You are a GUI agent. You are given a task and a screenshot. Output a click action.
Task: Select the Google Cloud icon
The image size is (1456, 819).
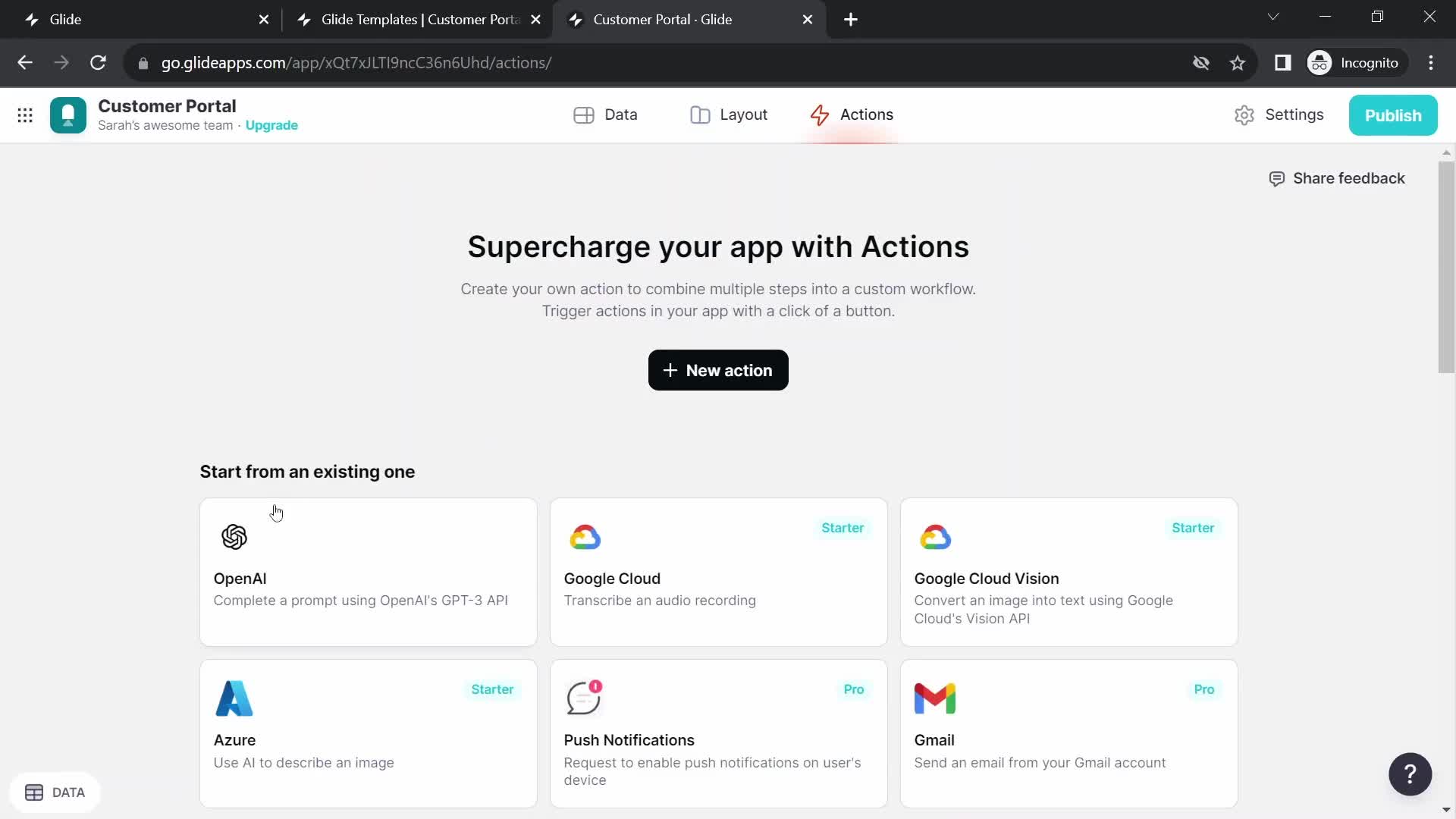pos(584,537)
